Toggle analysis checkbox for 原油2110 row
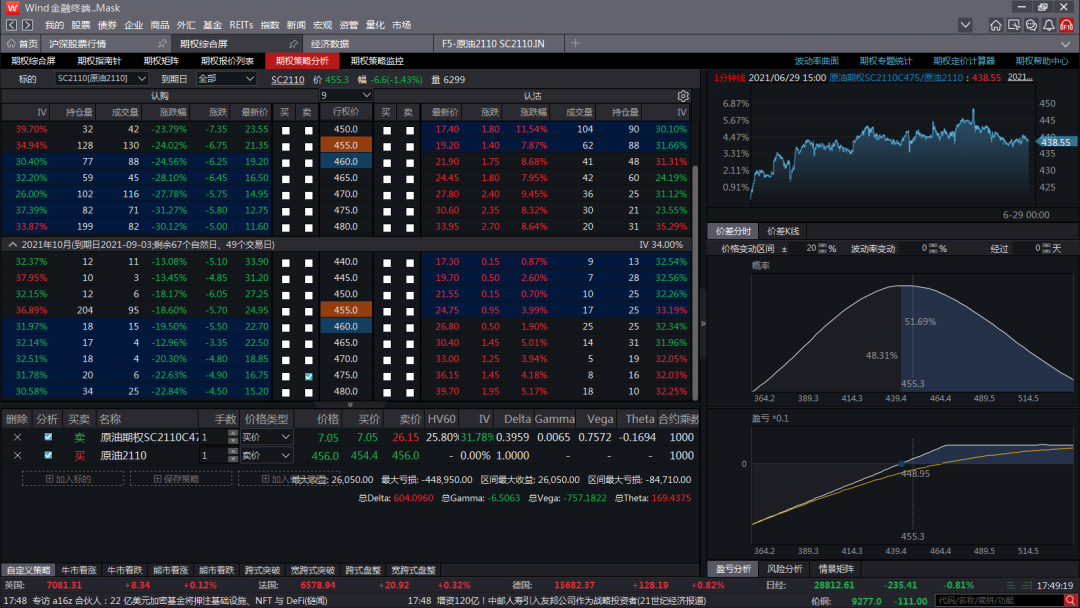The image size is (1080, 608). coord(48,455)
